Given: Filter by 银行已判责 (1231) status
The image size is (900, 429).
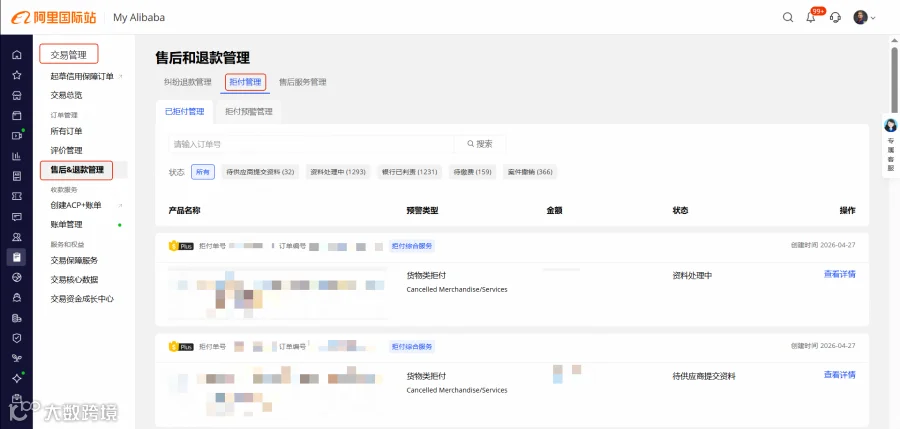Looking at the screenshot, I should [409, 172].
